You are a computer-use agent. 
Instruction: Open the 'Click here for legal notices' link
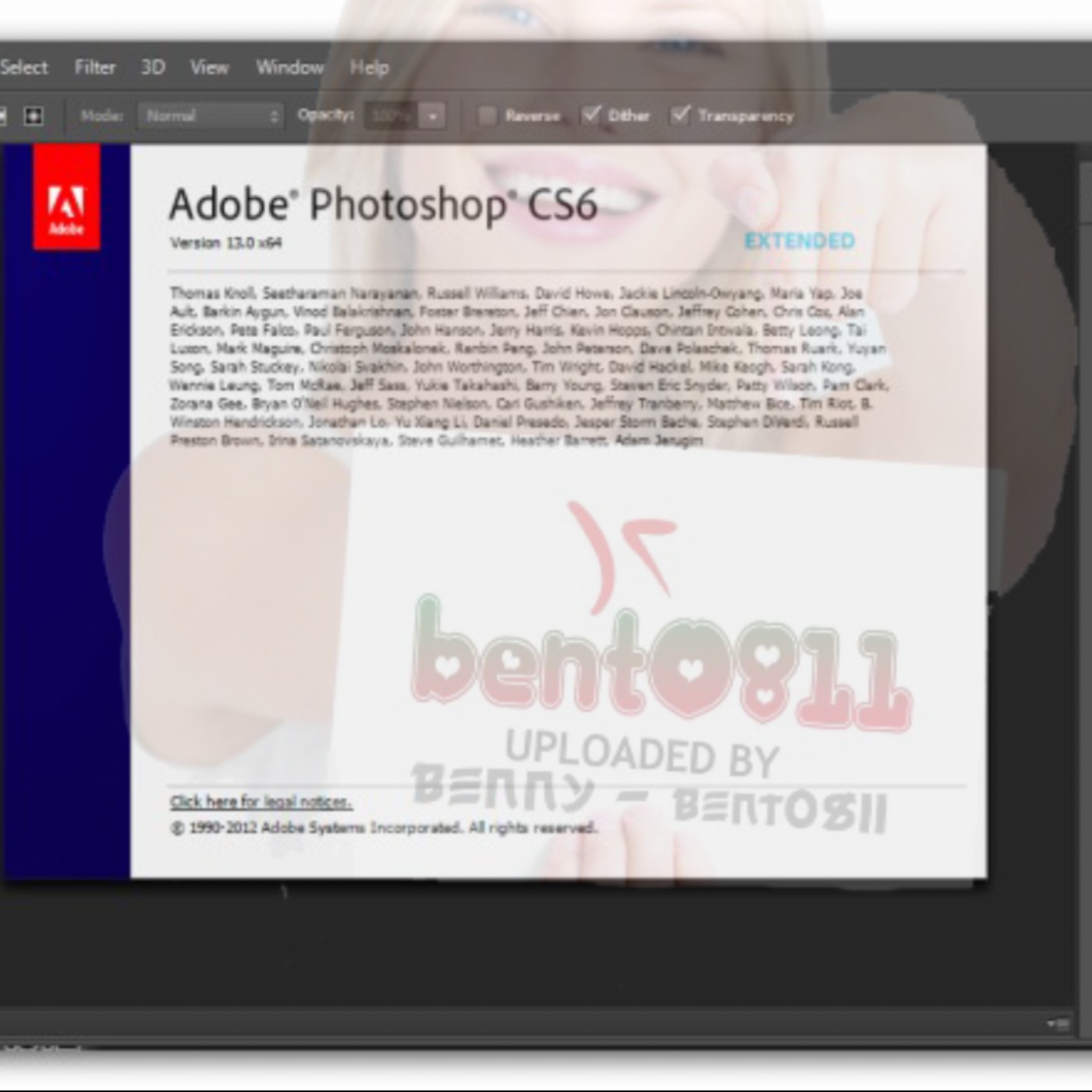[x=261, y=802]
